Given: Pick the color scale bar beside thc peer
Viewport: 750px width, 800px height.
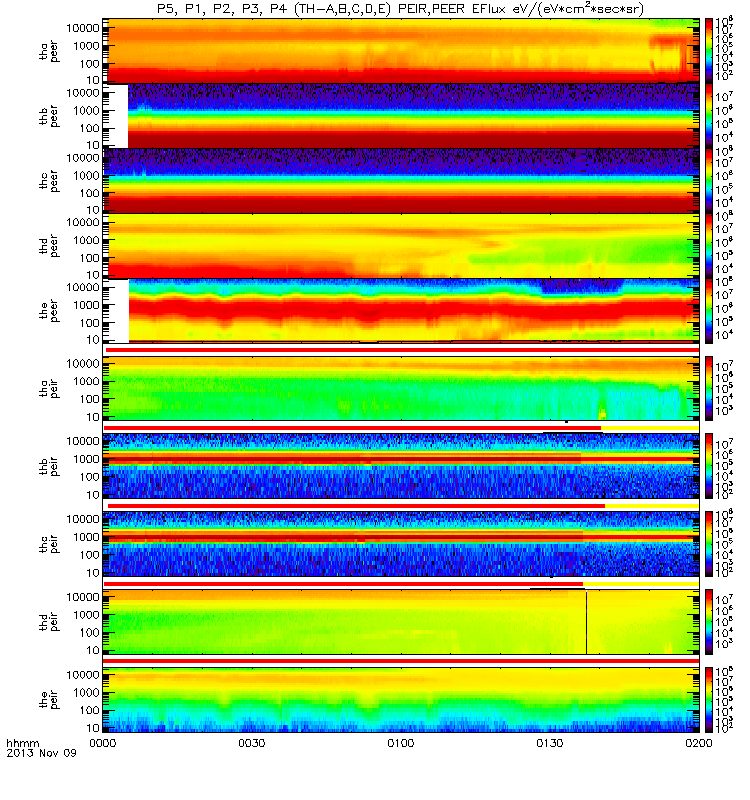Looking at the screenshot, I should click(709, 180).
